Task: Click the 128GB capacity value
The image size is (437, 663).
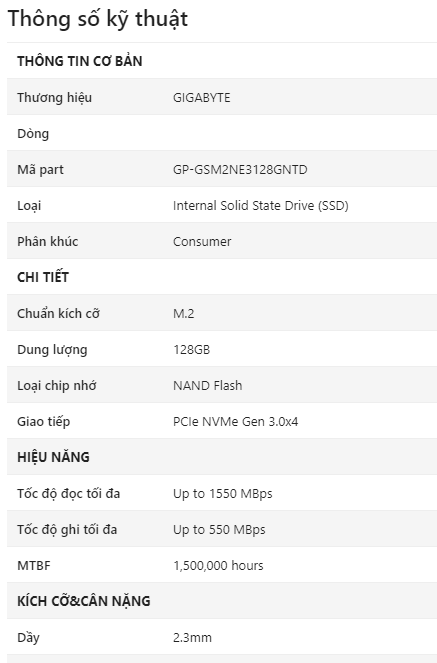Action: click(191, 349)
